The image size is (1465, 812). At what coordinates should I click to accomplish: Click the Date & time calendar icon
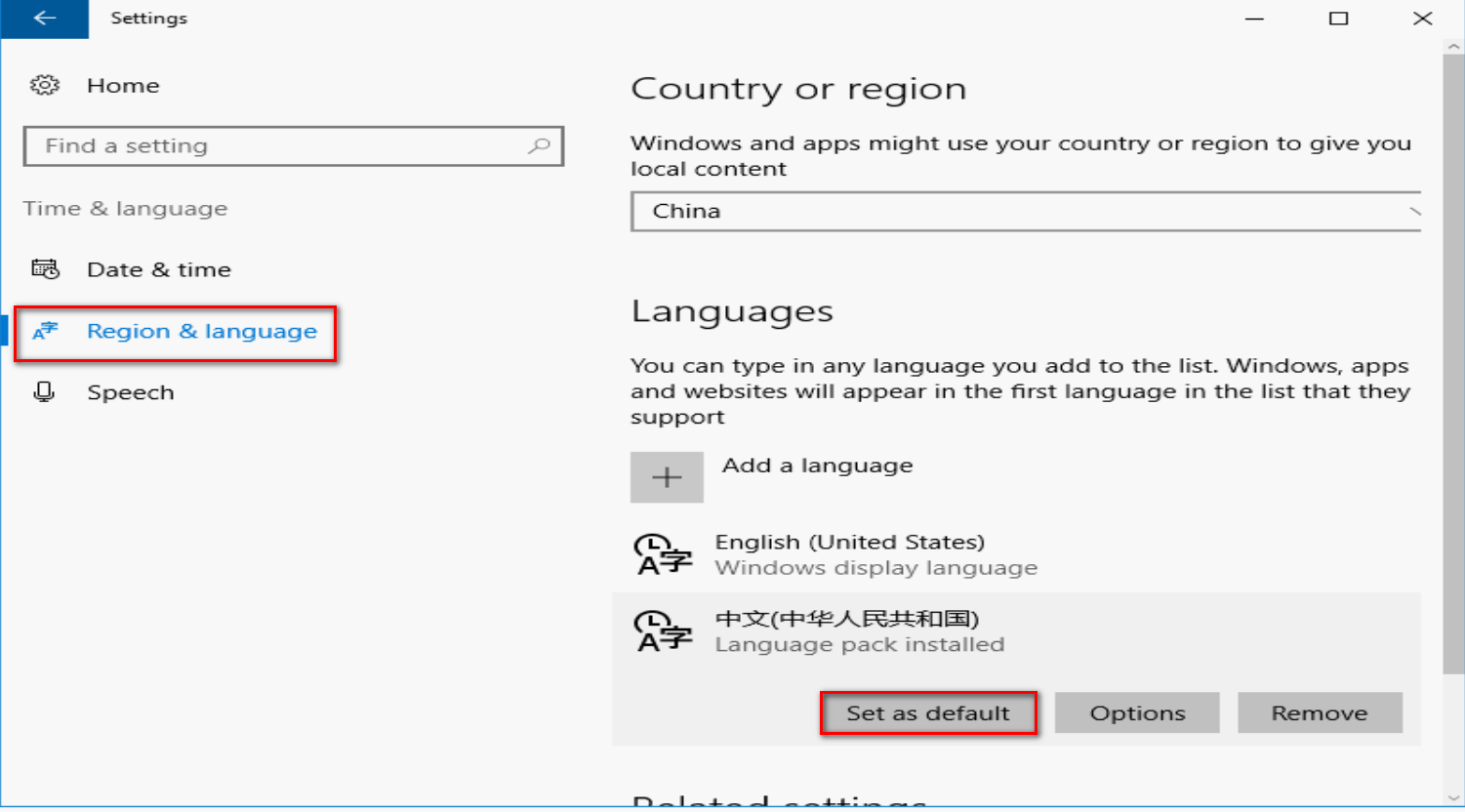click(x=45, y=269)
